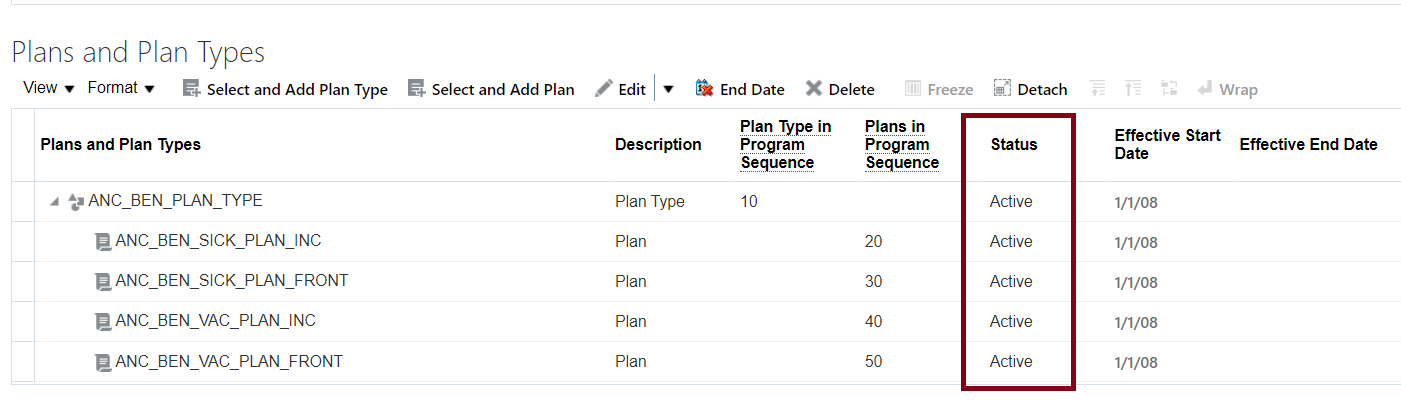Click the Detach table icon
Image resolution: width=1401 pixels, height=413 pixels.
(x=1002, y=89)
